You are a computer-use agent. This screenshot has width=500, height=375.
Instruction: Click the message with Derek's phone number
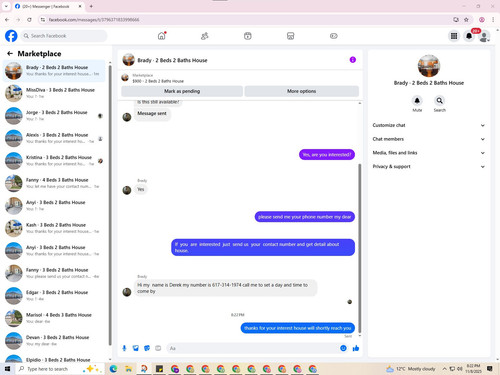(225, 288)
